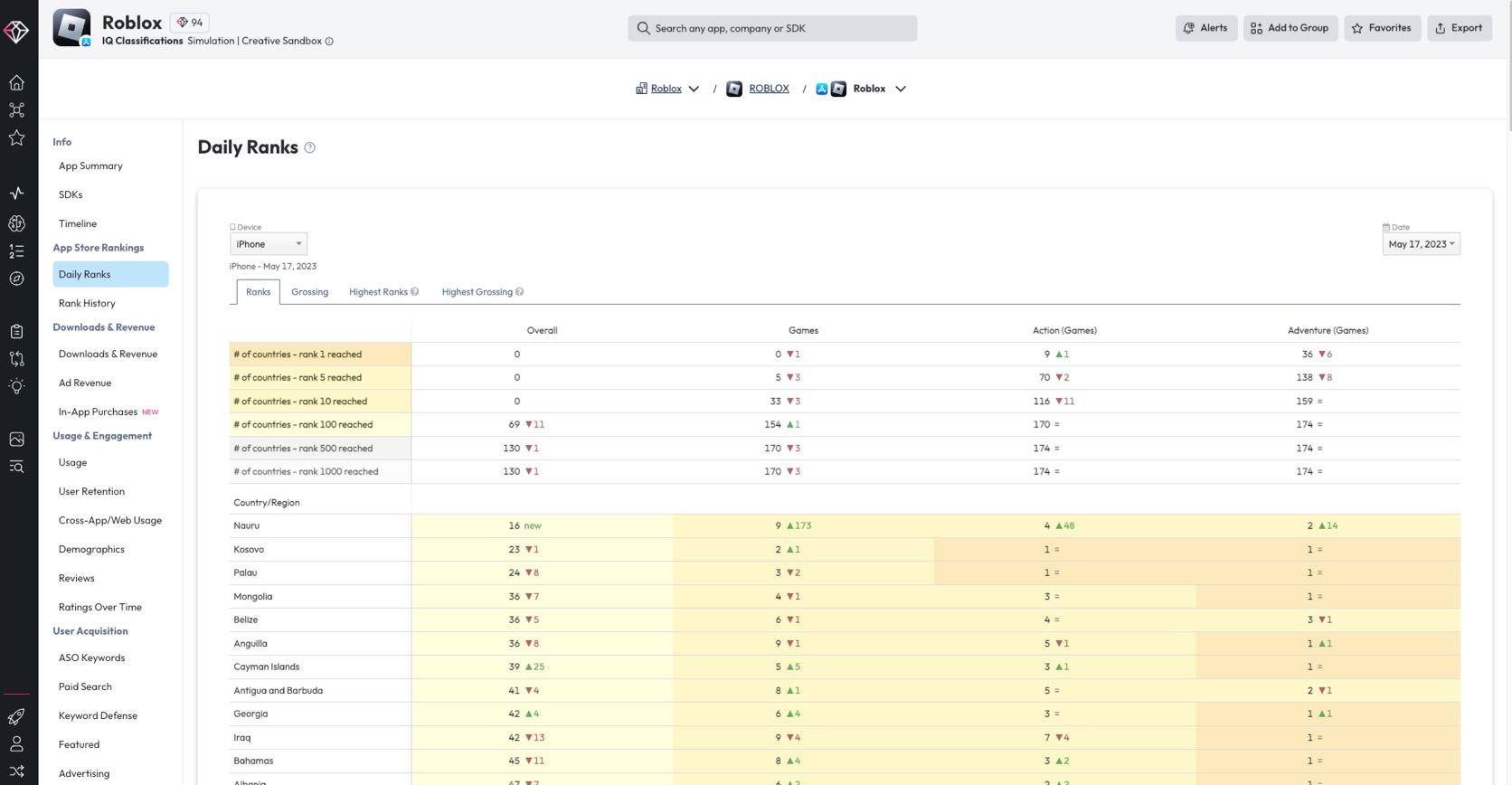
Task: Click the search app, company or SDK field
Action: click(x=772, y=28)
